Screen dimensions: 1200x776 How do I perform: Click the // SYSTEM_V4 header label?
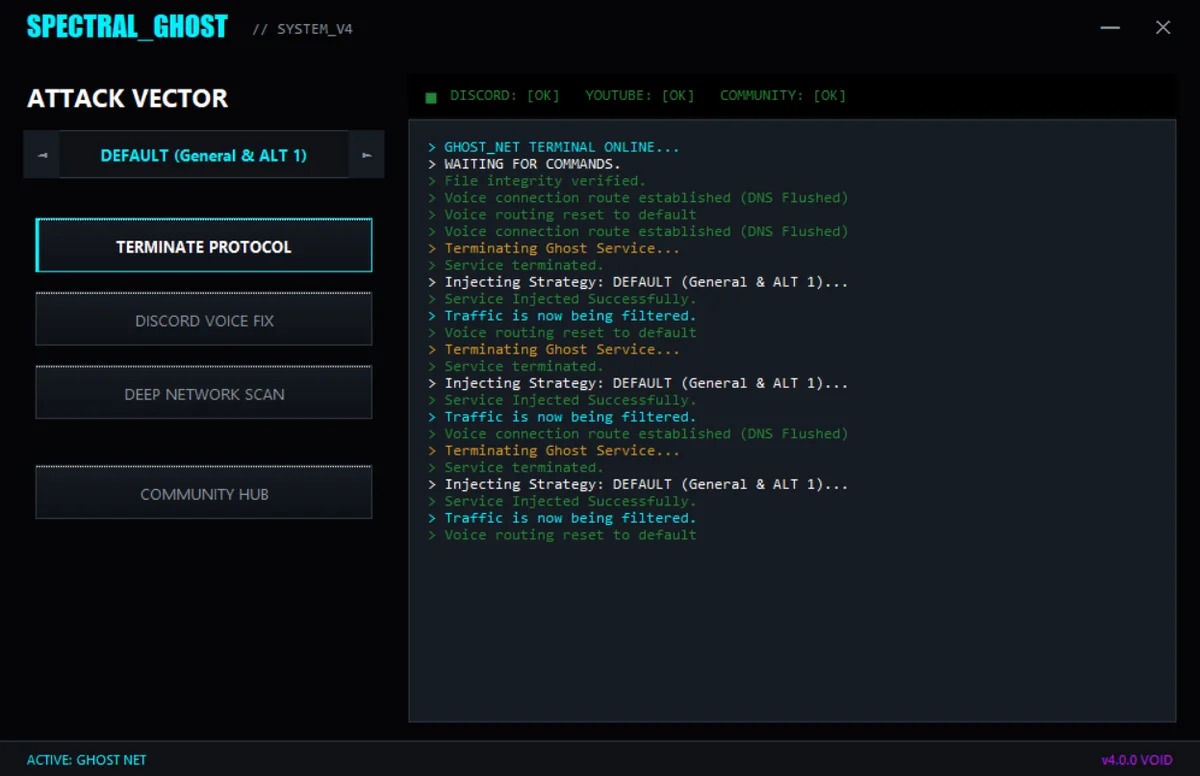pos(303,29)
